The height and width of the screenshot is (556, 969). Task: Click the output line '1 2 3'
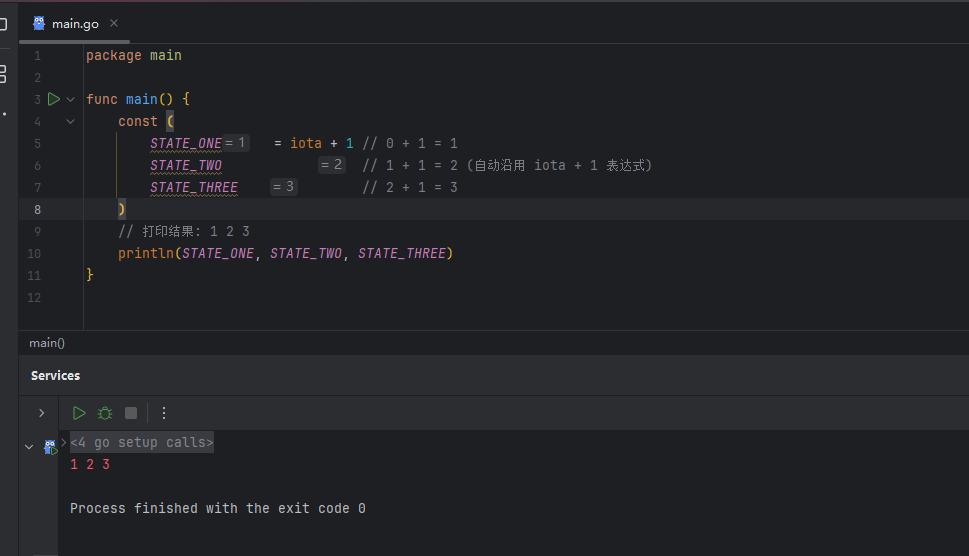(90, 465)
